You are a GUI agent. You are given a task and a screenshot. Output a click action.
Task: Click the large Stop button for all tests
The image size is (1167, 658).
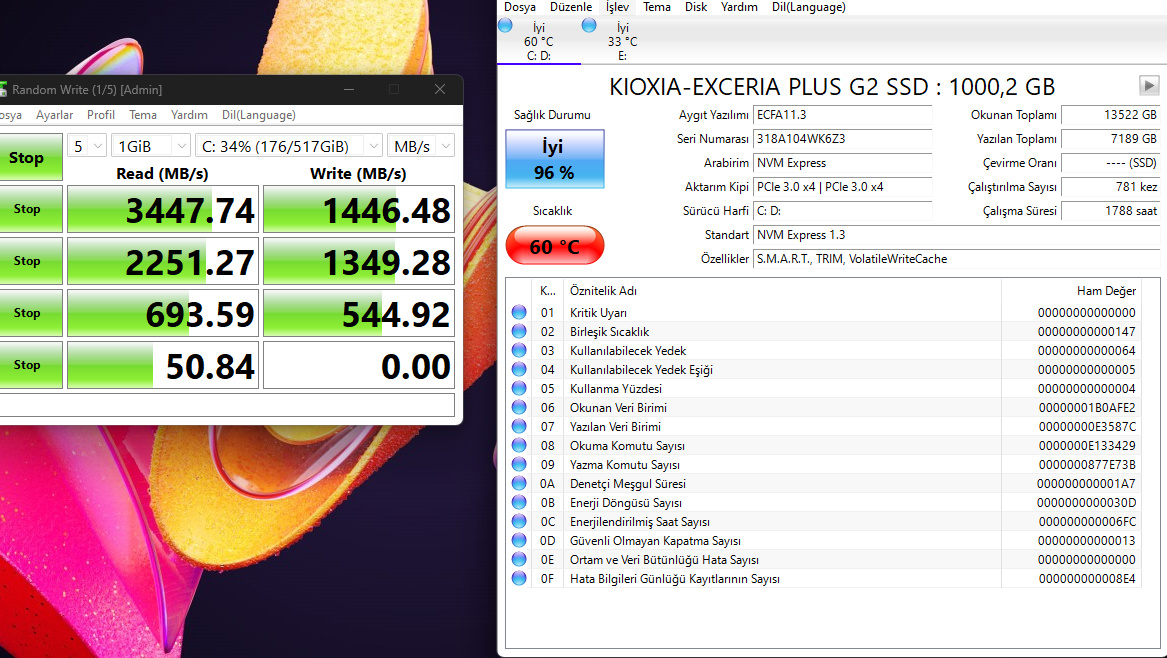pyautogui.click(x=30, y=157)
